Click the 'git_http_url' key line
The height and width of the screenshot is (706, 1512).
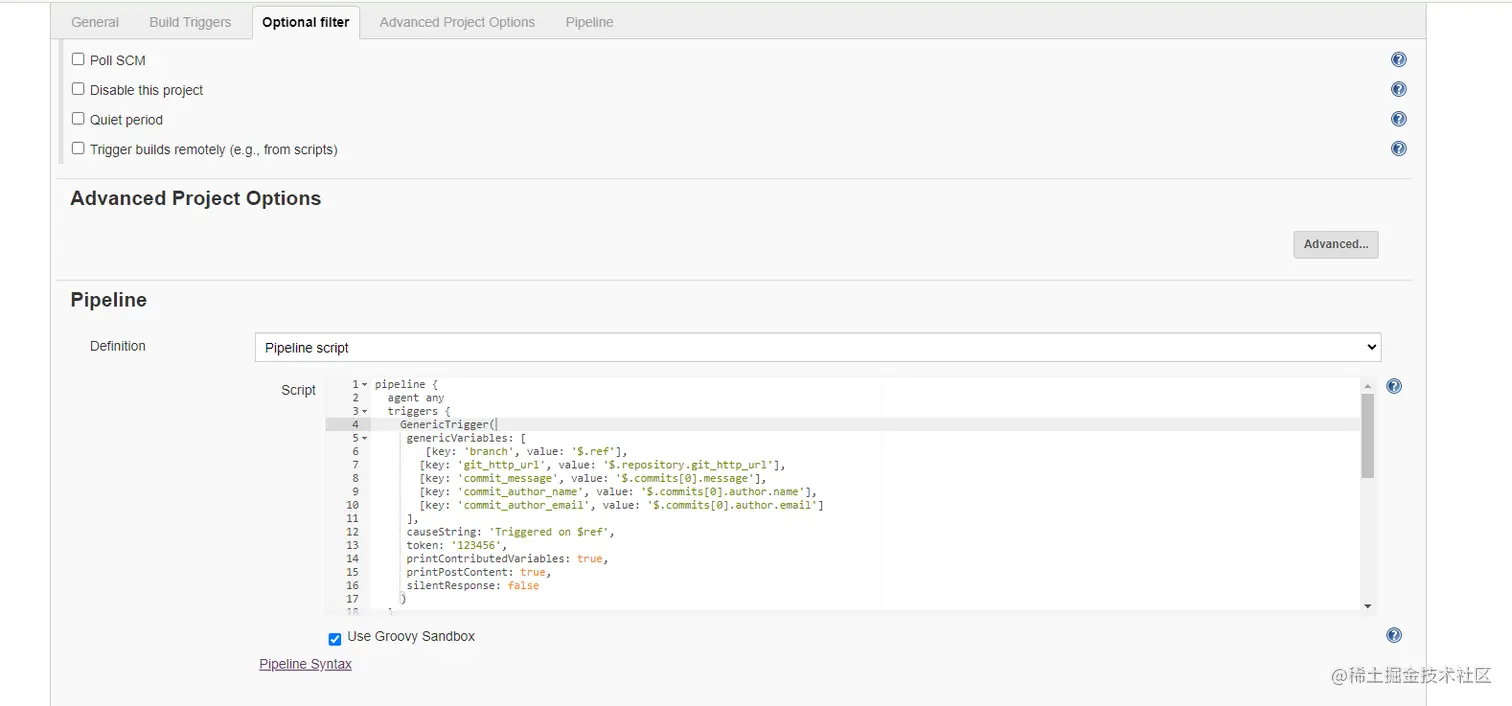pos(602,465)
